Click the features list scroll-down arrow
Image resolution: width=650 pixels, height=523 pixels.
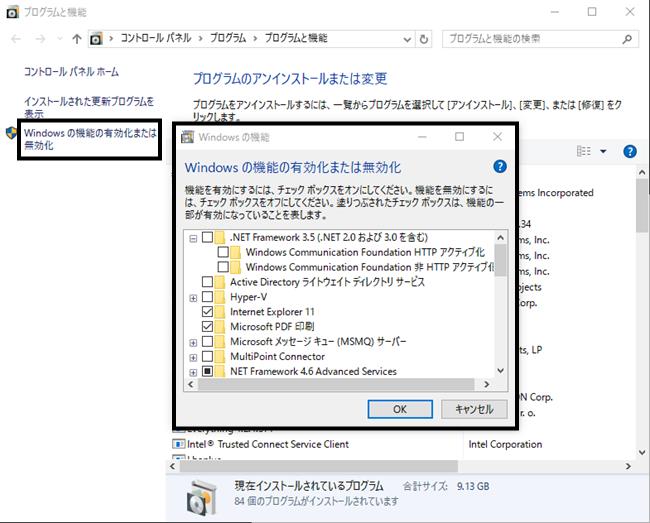pos(500,370)
